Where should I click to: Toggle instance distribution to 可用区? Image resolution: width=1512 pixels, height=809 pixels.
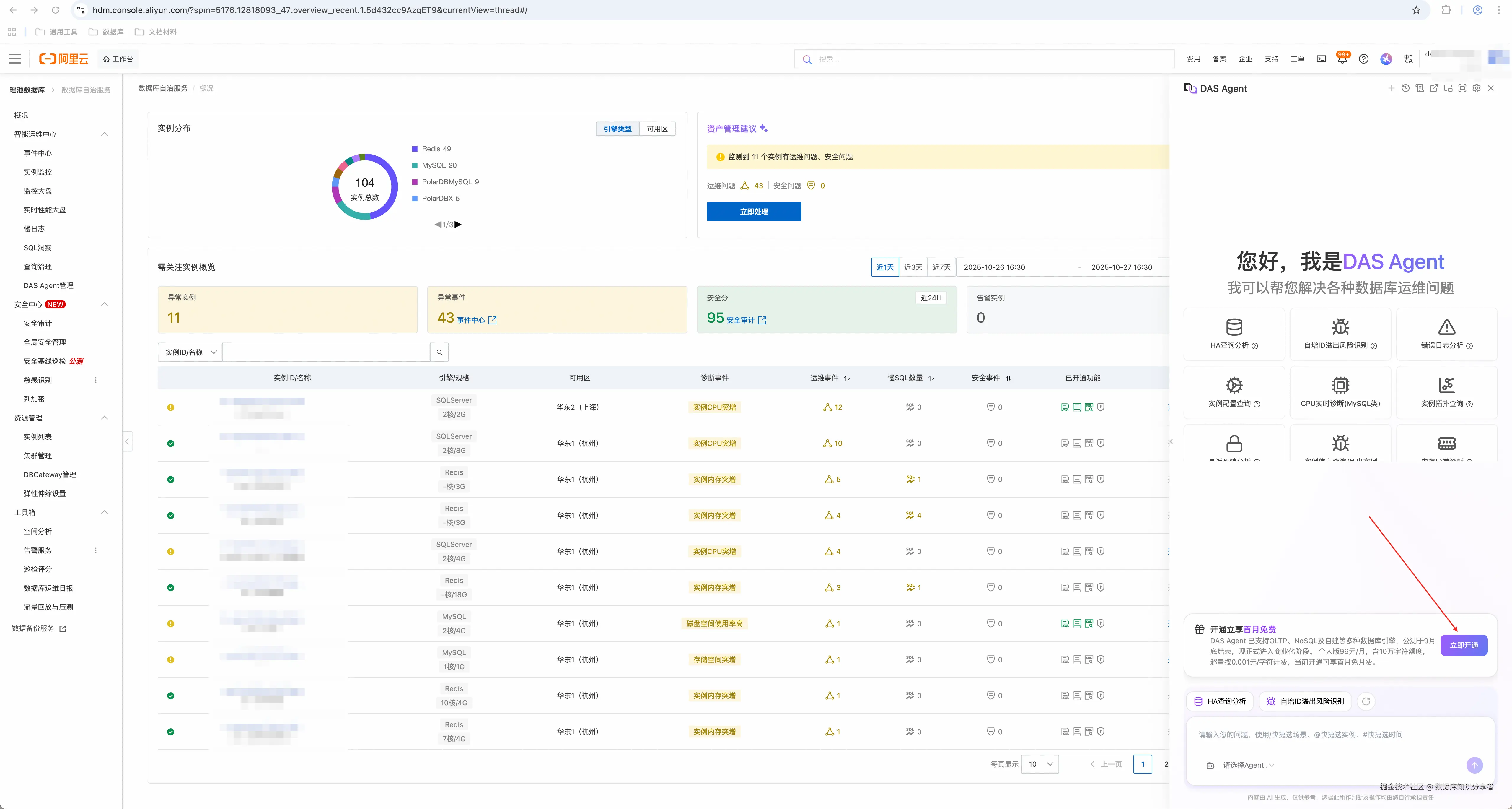point(657,129)
